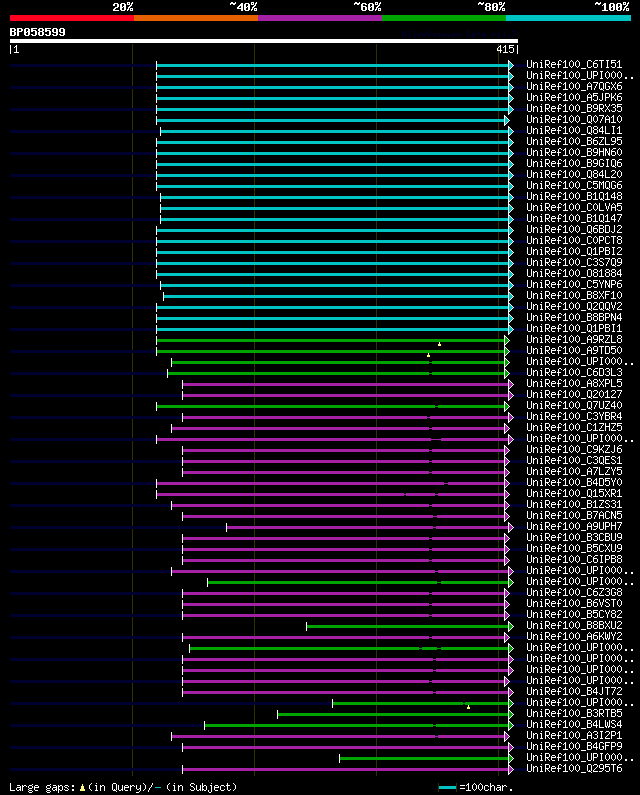Open hit UniRef100_A6KWY2

[574, 636]
